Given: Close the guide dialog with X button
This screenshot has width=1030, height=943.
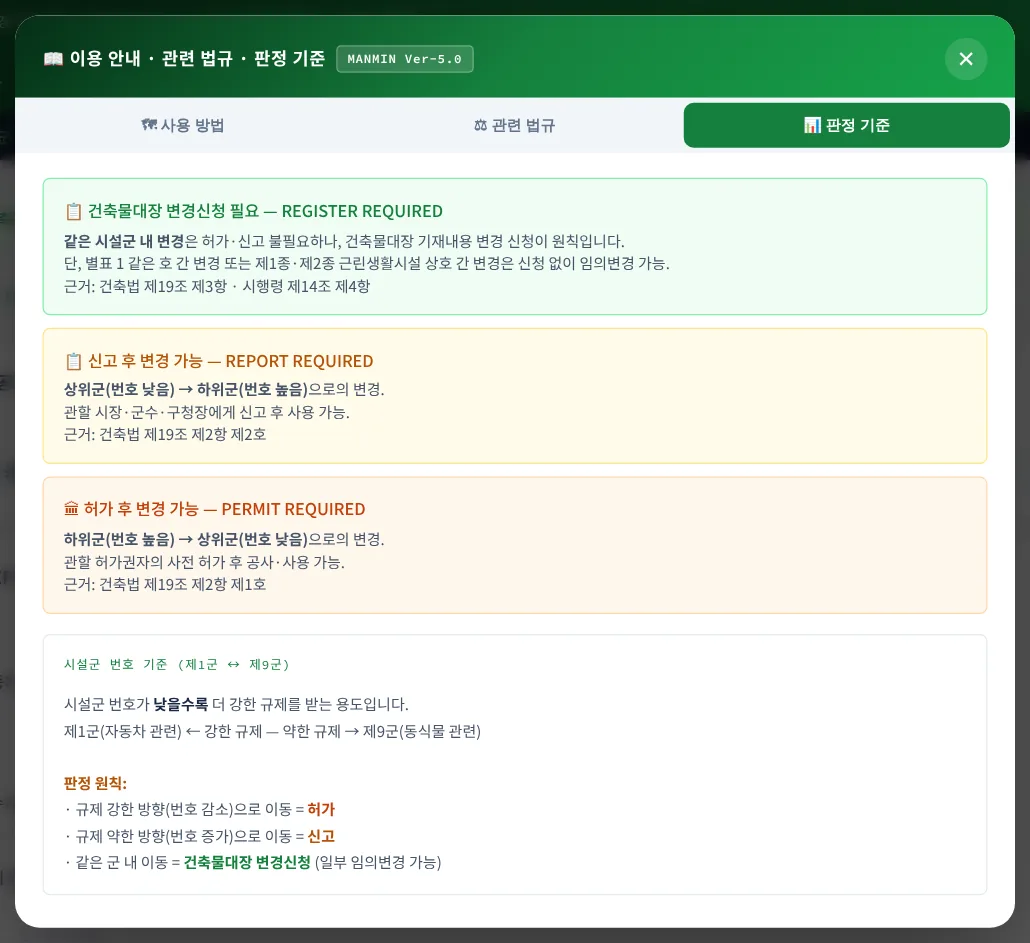Looking at the screenshot, I should pos(966,59).
